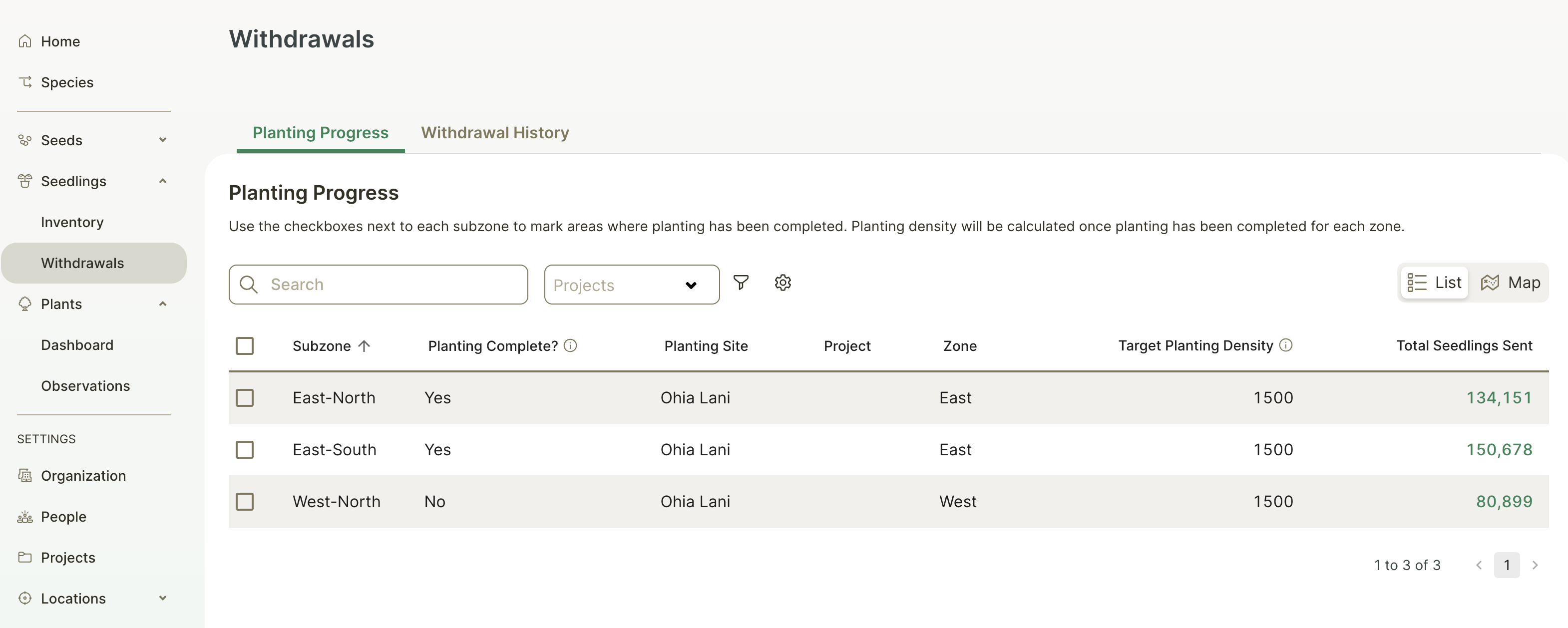This screenshot has height=628, width=1568.
Task: Switch to Map view
Action: tap(1510, 283)
